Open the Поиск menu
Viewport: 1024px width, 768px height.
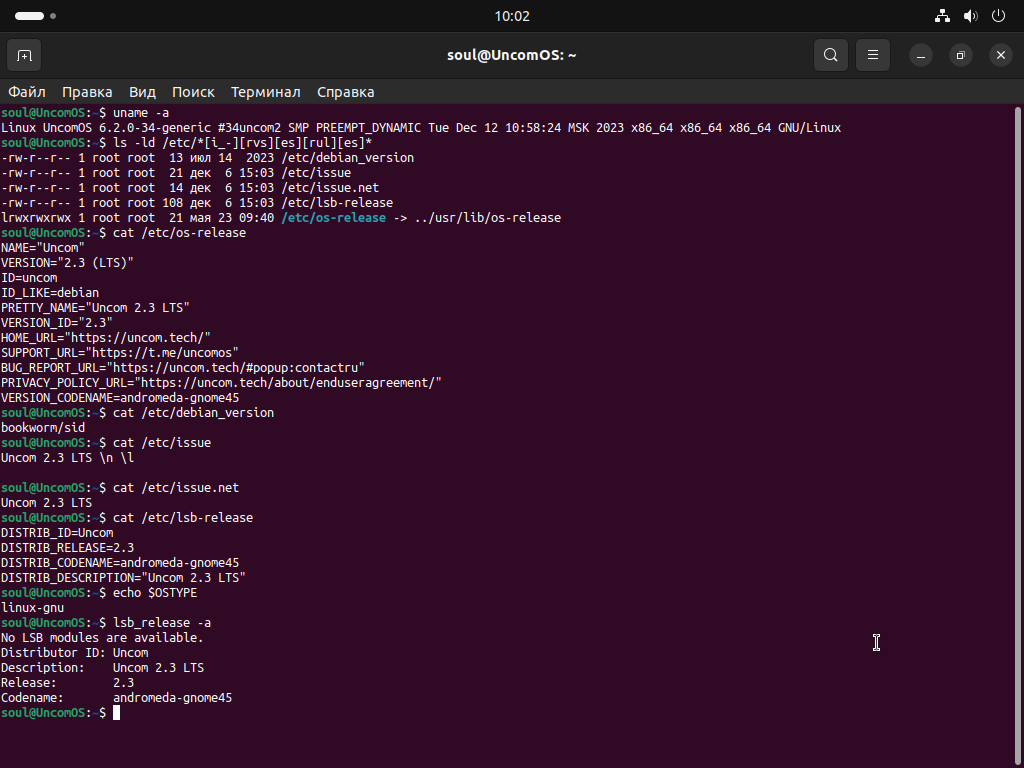click(x=193, y=92)
